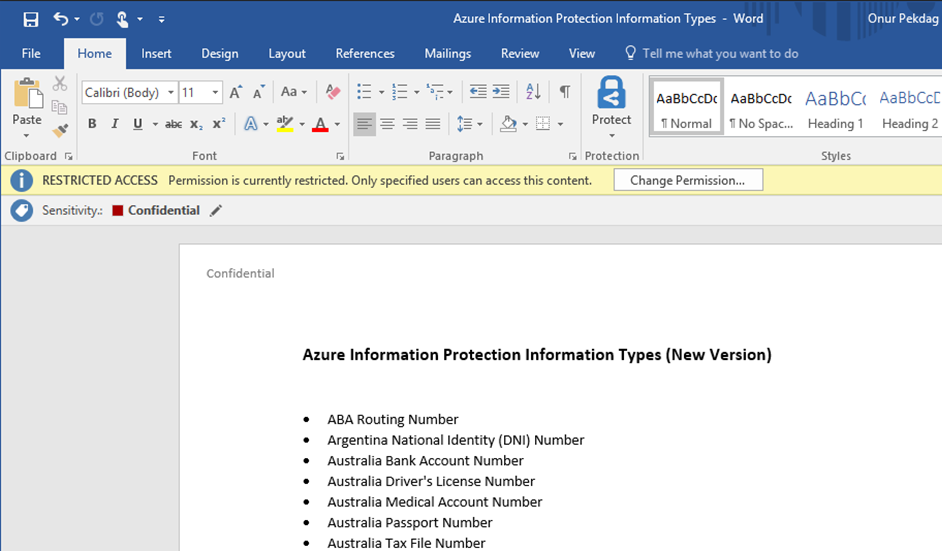Apply paragraph Shading paint bucket
Viewport: 942px width, 551px height.
click(508, 124)
